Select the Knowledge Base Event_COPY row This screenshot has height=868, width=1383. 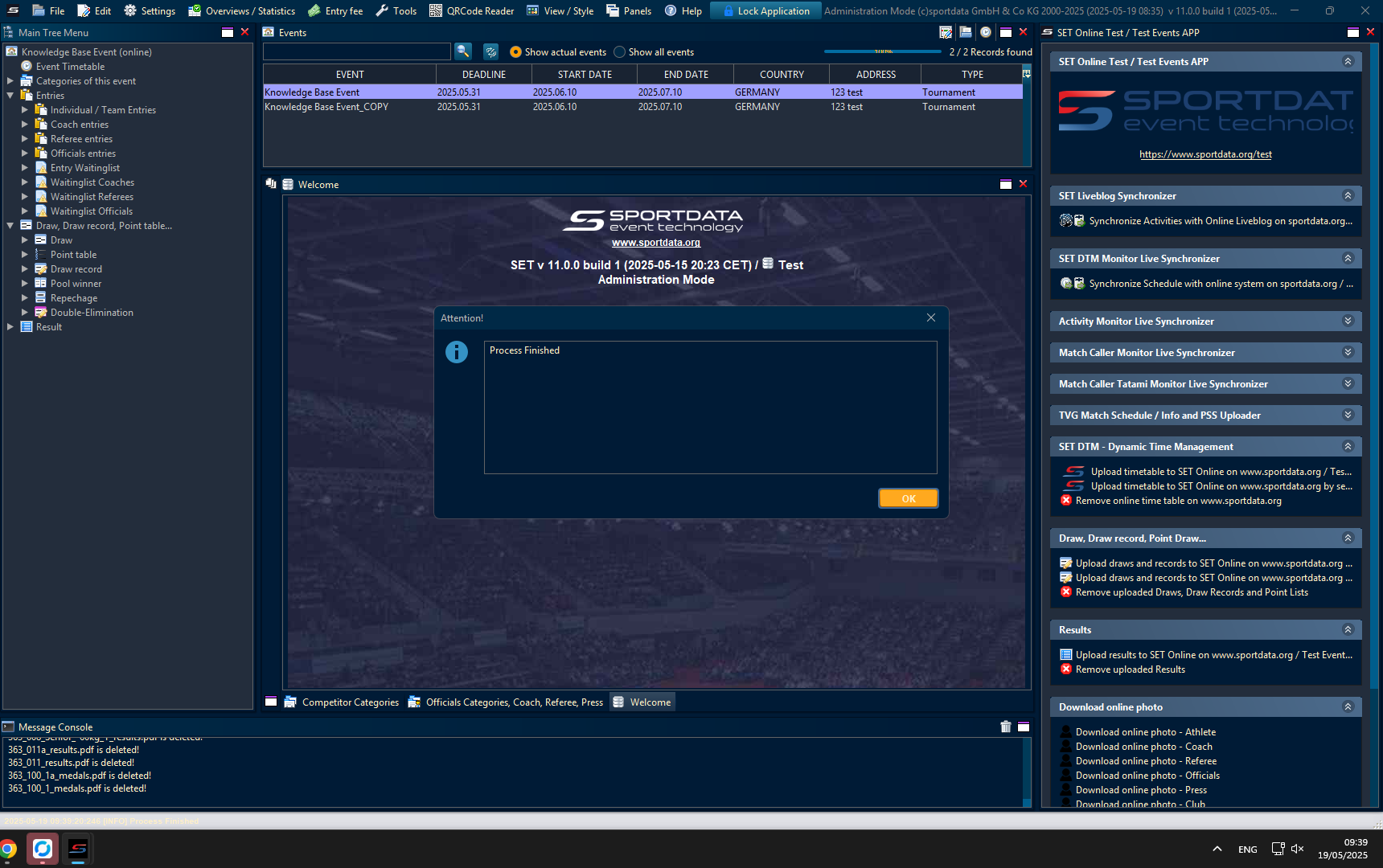click(642, 106)
